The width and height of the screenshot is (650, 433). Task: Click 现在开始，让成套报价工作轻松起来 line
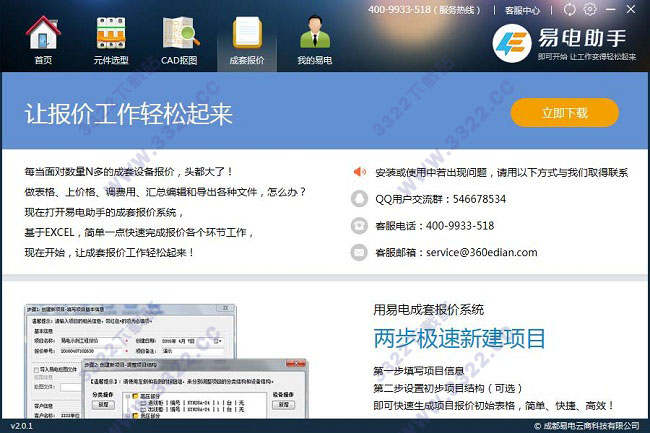pyautogui.click(x=109, y=252)
